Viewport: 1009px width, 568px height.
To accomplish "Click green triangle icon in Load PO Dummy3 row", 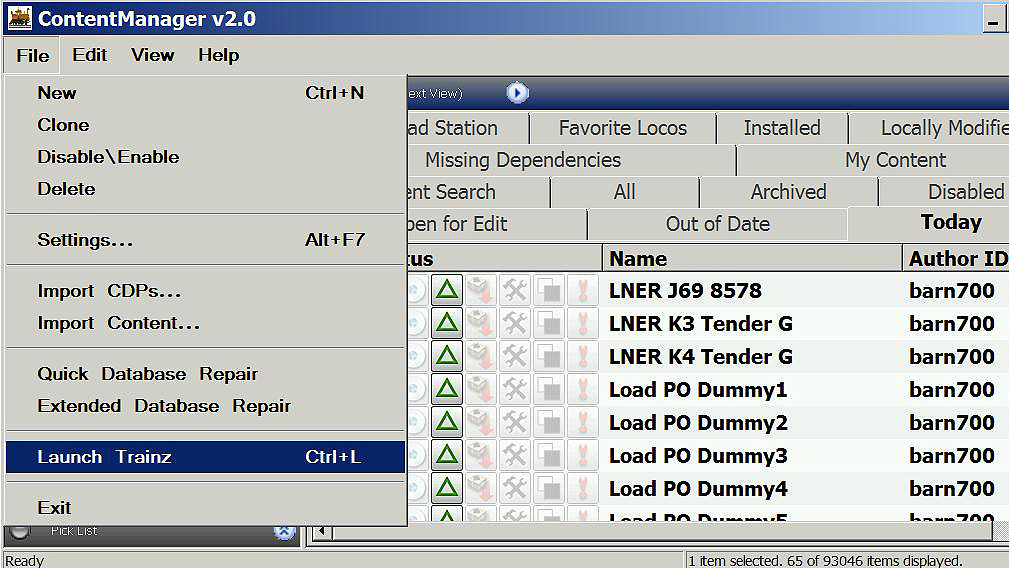I will (x=447, y=456).
